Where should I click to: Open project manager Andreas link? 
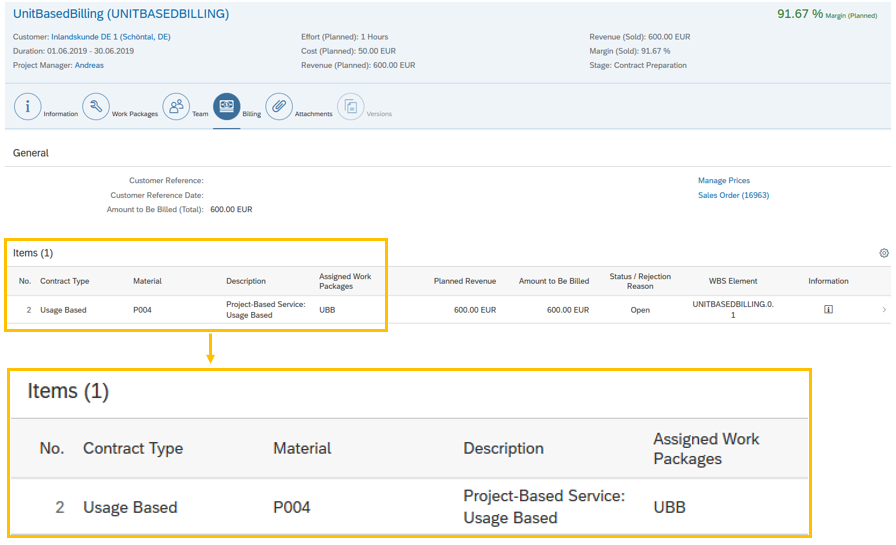coord(89,65)
